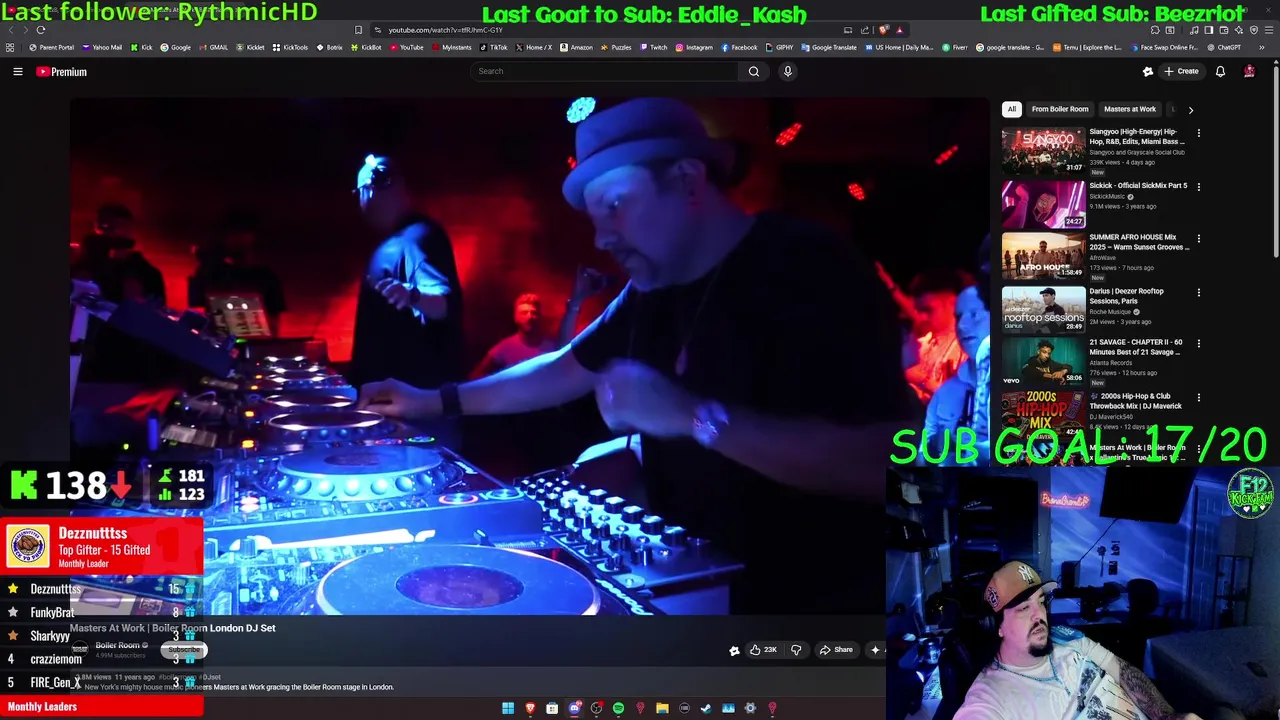Viewport: 1280px width, 720px height.
Task: Click the video title Masters At Work
Action: [172, 628]
